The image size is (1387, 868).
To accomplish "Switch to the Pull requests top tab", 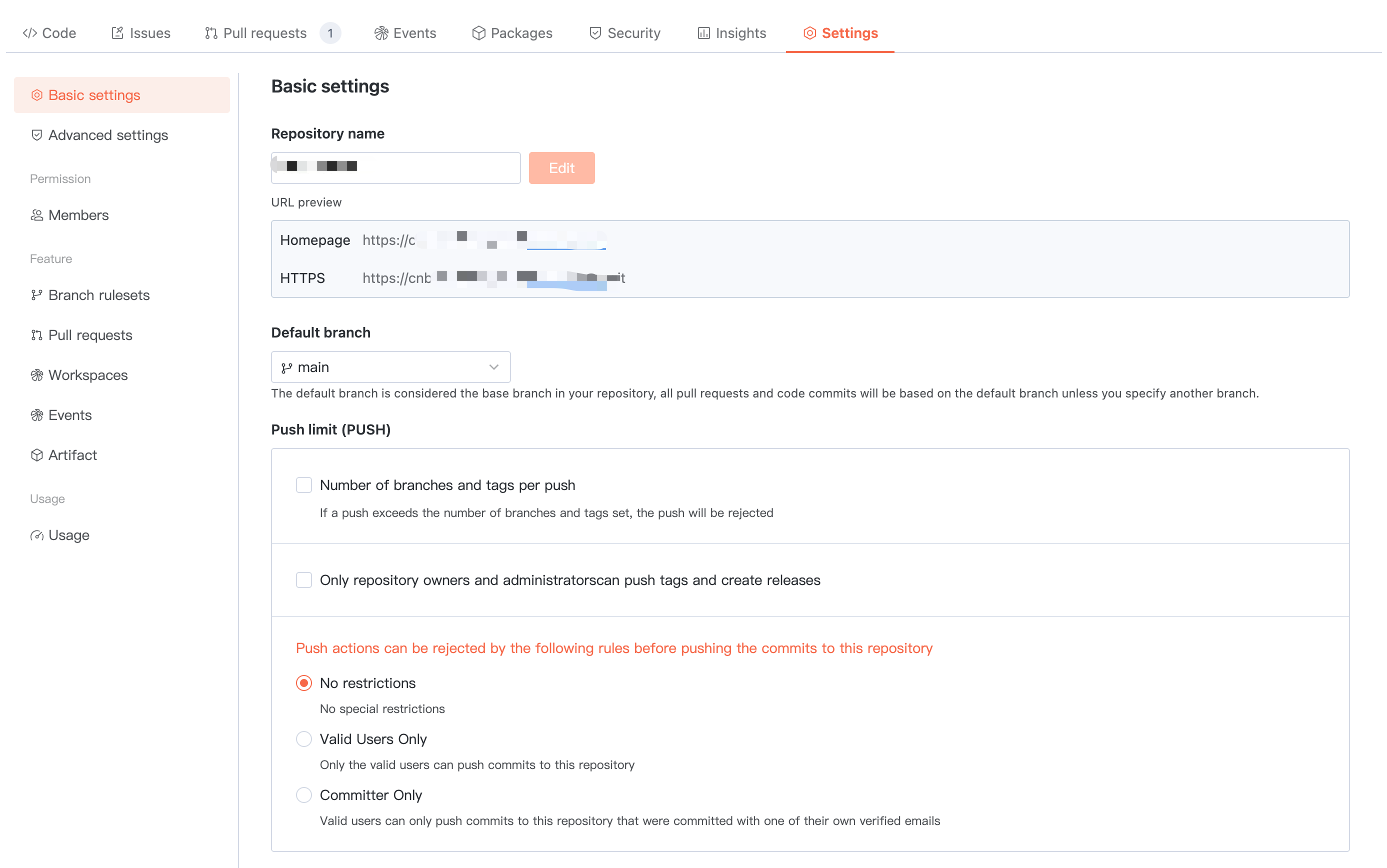I will 264,33.
